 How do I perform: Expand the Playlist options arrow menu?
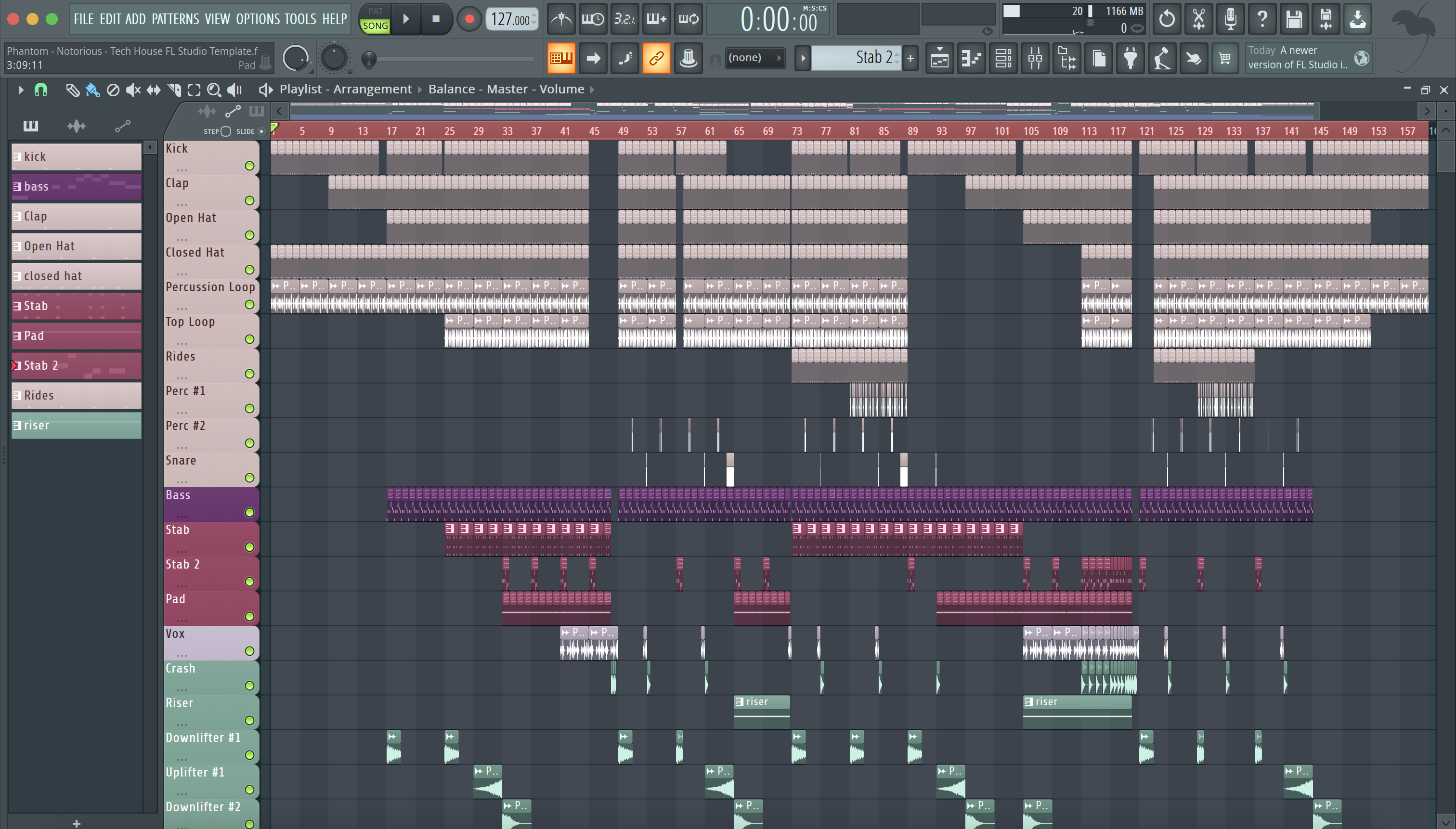(21, 90)
